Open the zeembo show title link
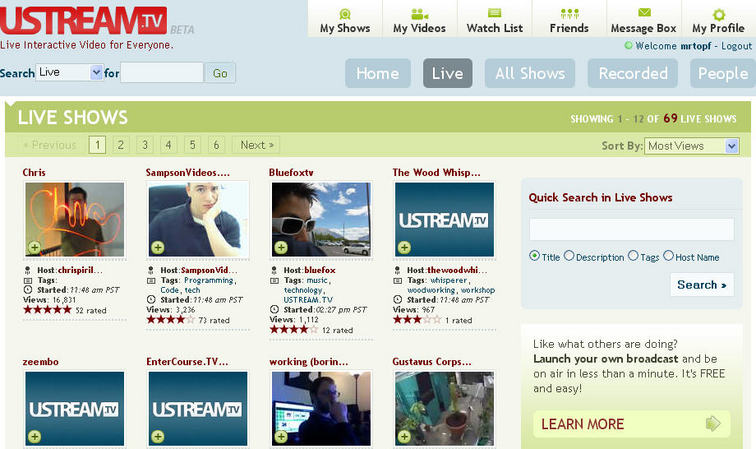Image resolution: width=756 pixels, height=449 pixels. click(40, 362)
